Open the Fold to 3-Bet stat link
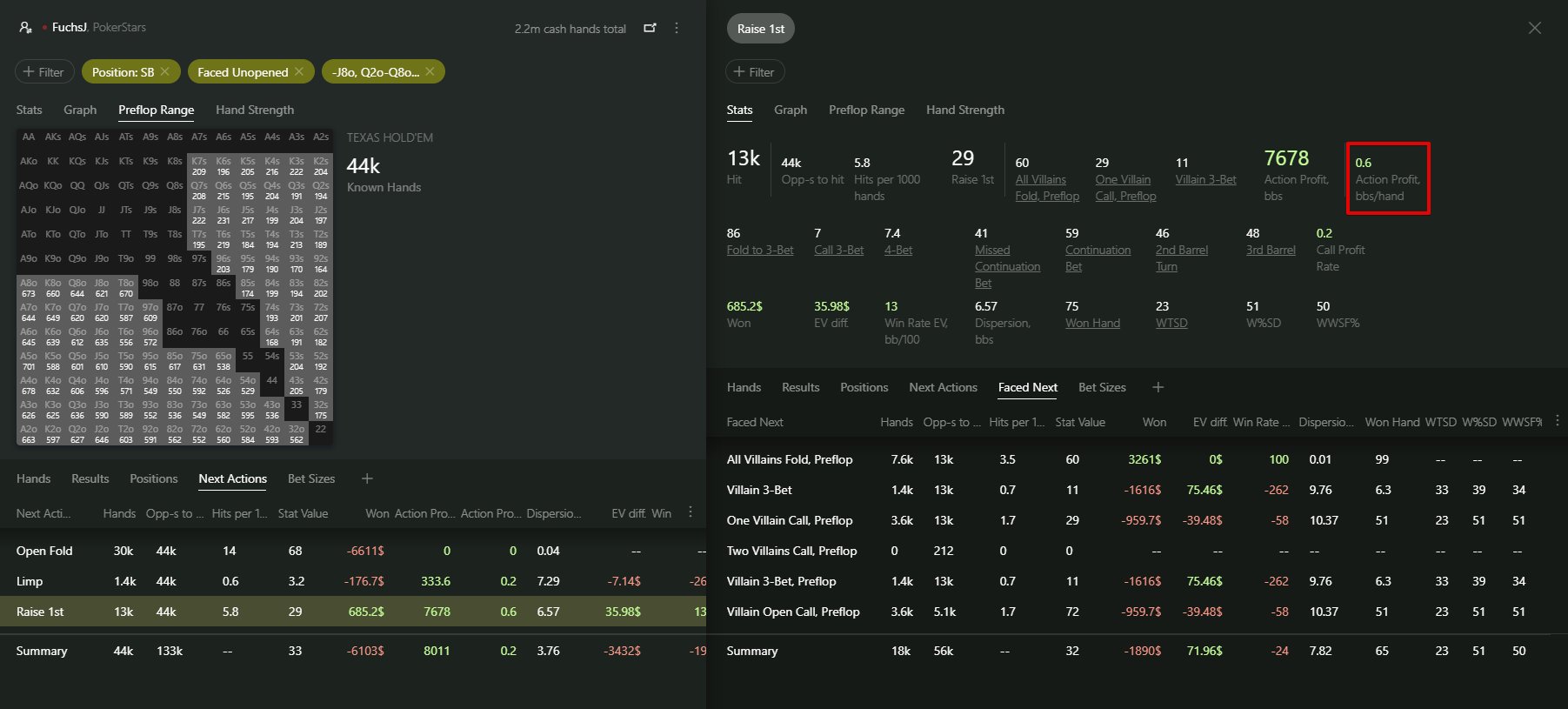The image size is (1568, 709). click(x=760, y=250)
